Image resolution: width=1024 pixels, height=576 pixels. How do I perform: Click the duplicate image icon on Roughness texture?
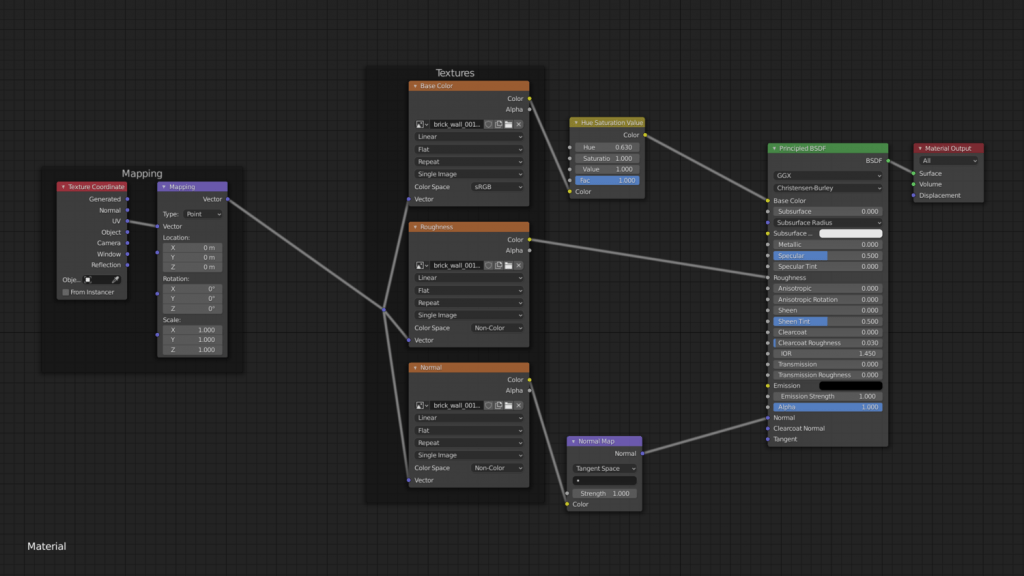coord(498,265)
